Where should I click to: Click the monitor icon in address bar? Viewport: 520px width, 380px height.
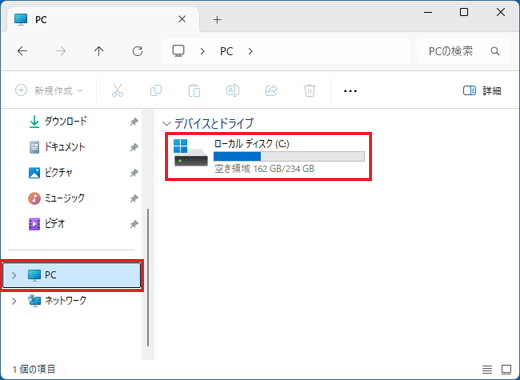click(178, 51)
